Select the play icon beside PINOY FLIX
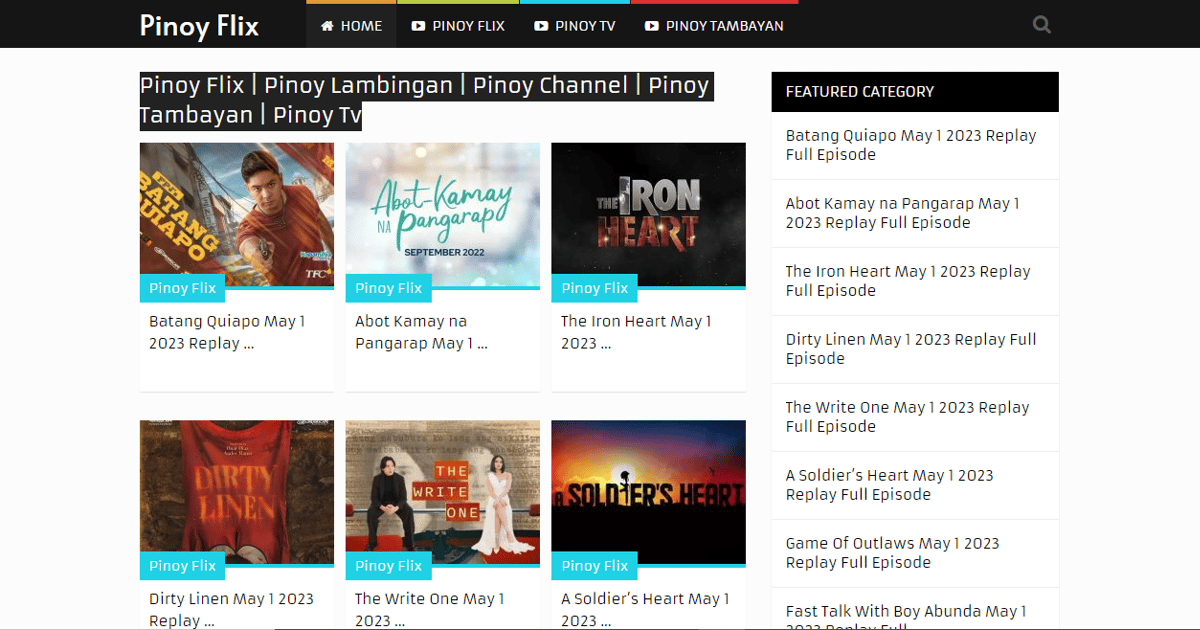The height and width of the screenshot is (630, 1200). pyautogui.click(x=417, y=26)
